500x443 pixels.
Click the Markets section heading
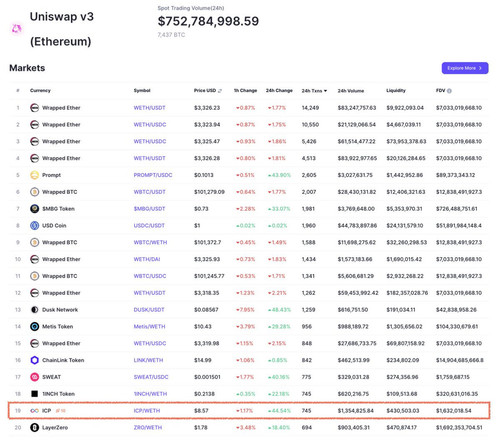click(27, 68)
